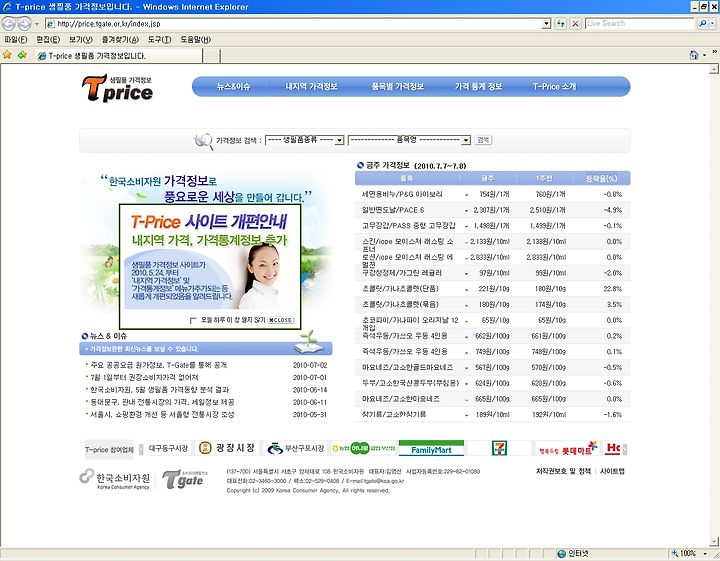Check 오늘 하루 이 창 열지 않기 checkbox
Screen dimensions: 720x561
point(193,320)
